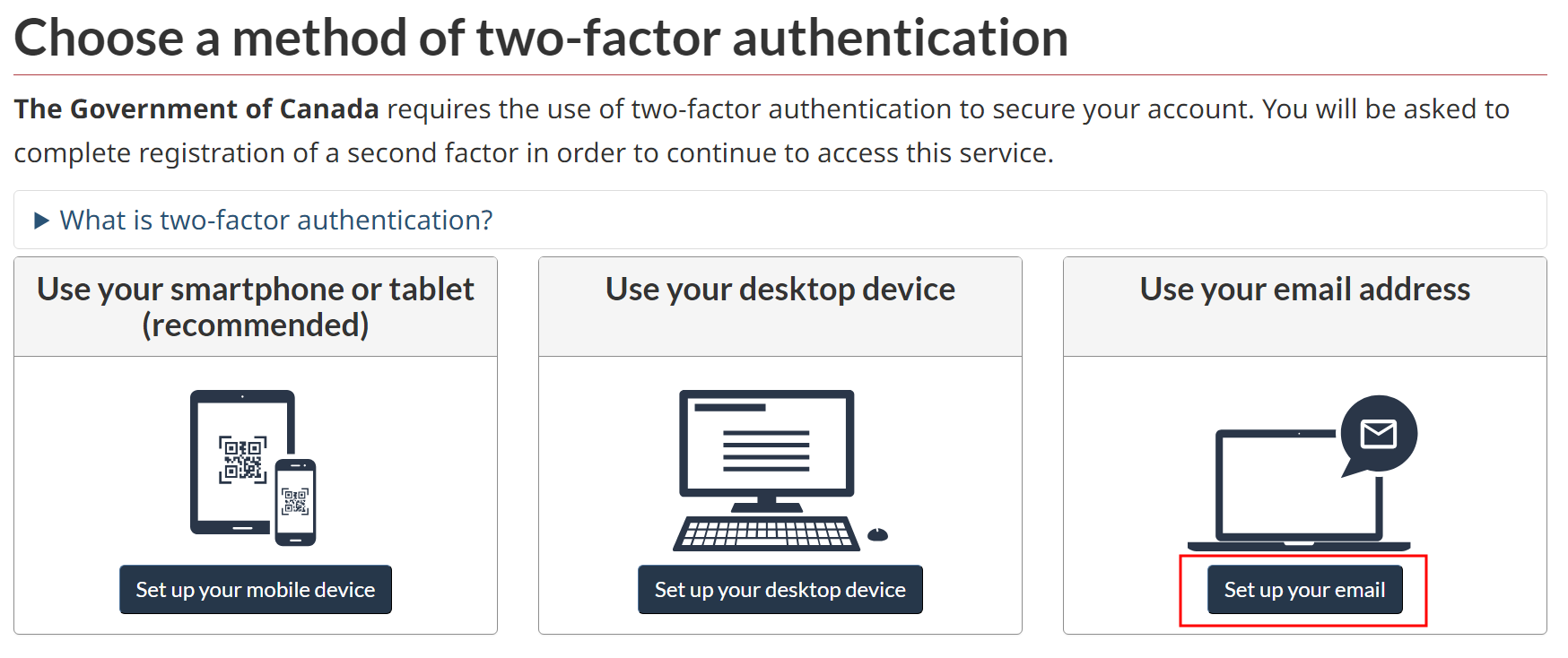The image size is (1568, 658).
Task: Select the "Use your desktop device" card header
Action: tap(780, 290)
